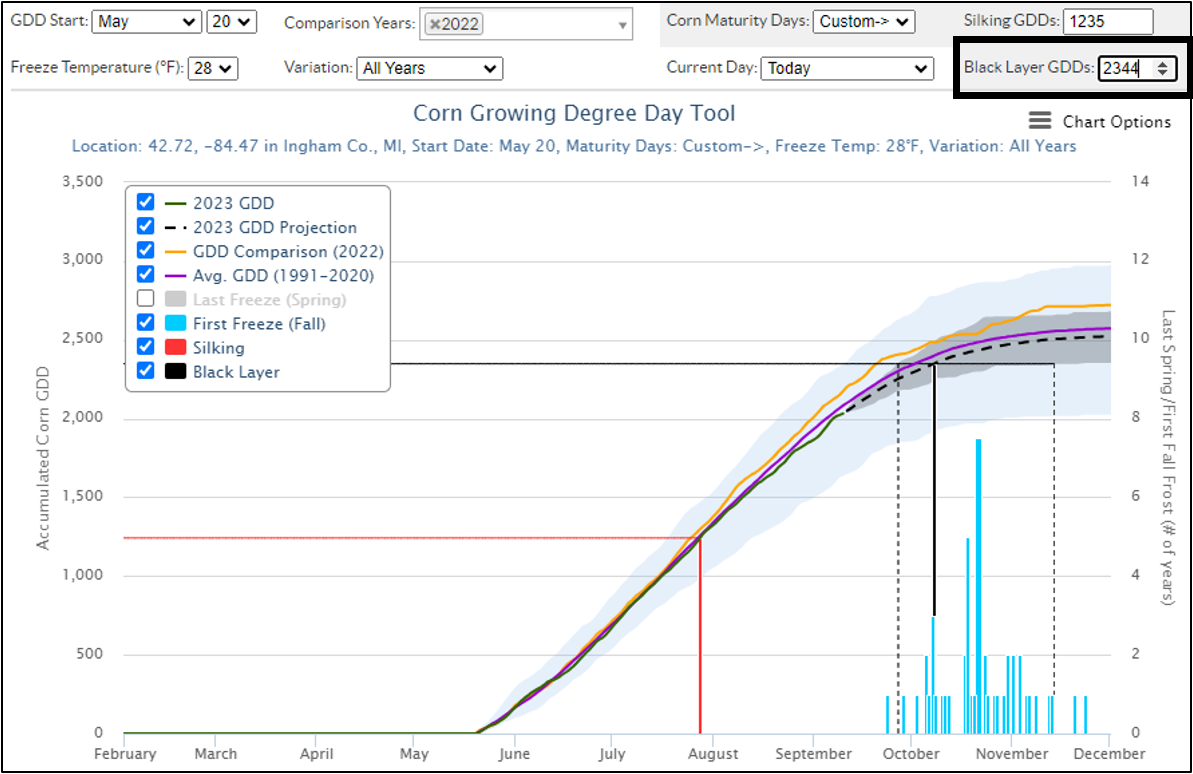Hide the Silking marker
This screenshot has height=774, width=1193.
[x=146, y=347]
